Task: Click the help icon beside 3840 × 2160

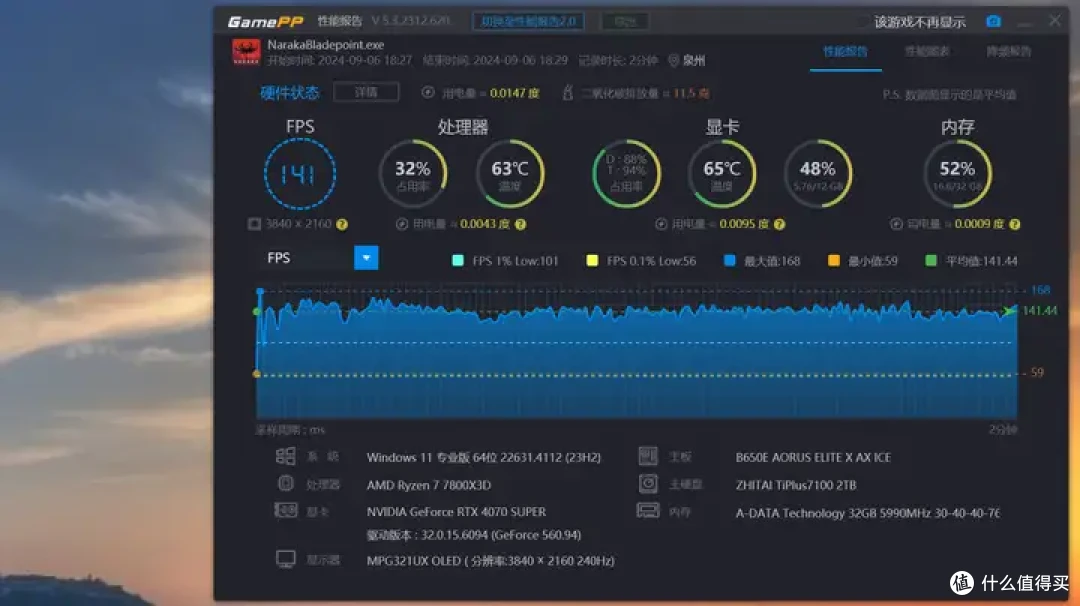Action: (x=342, y=224)
